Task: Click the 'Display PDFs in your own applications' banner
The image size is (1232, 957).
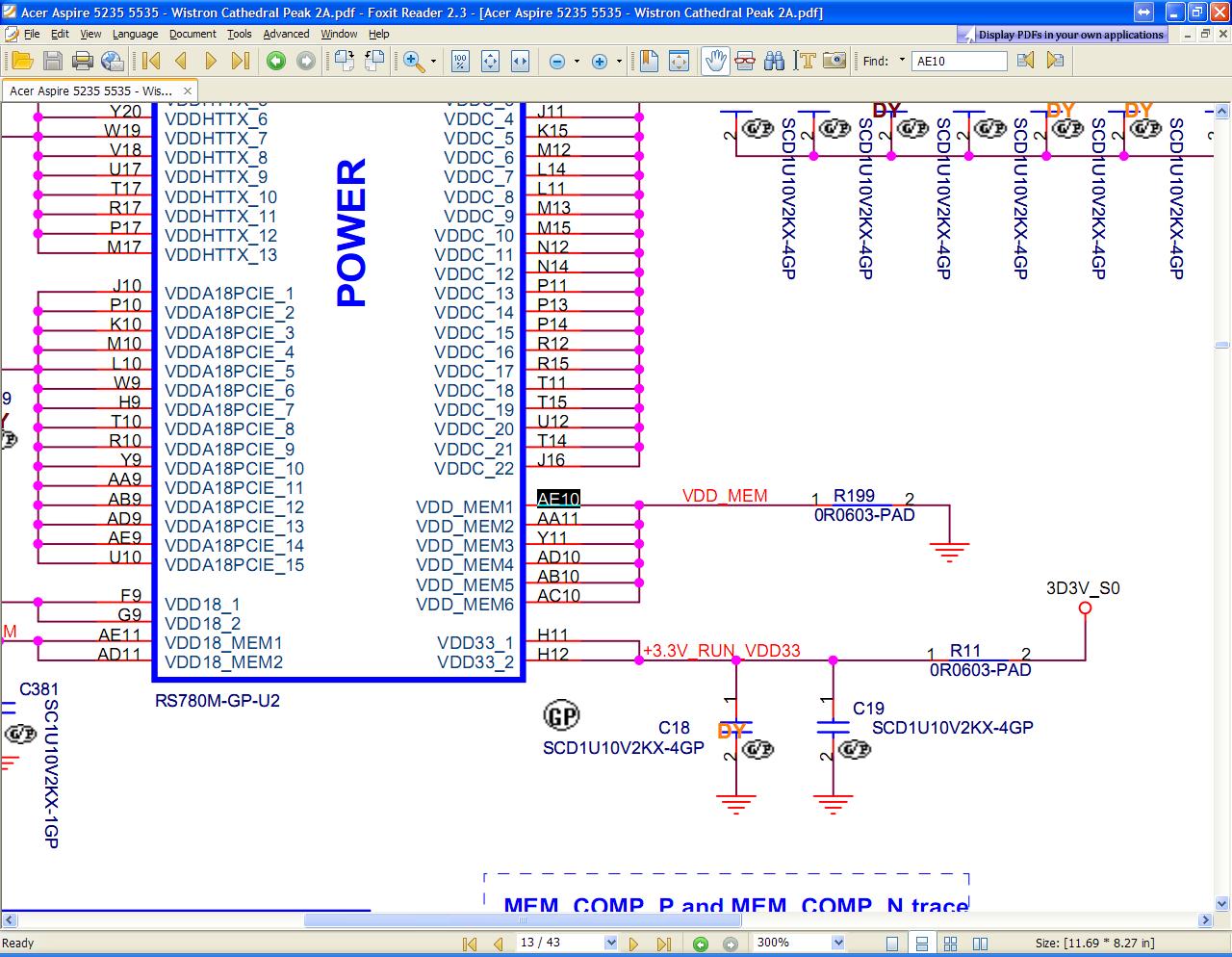Action: click(1063, 35)
